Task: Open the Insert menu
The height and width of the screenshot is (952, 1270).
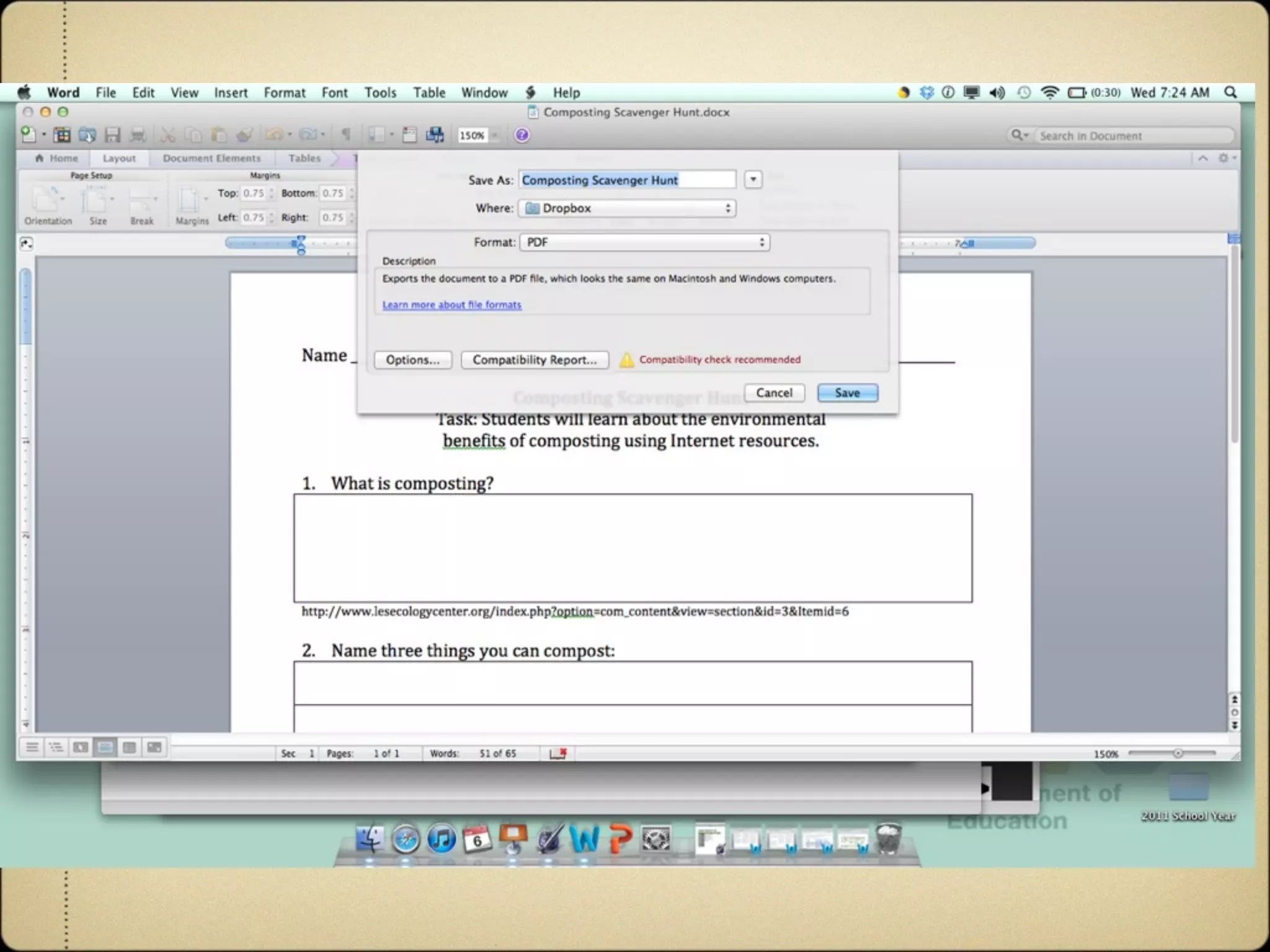Action: [231, 92]
